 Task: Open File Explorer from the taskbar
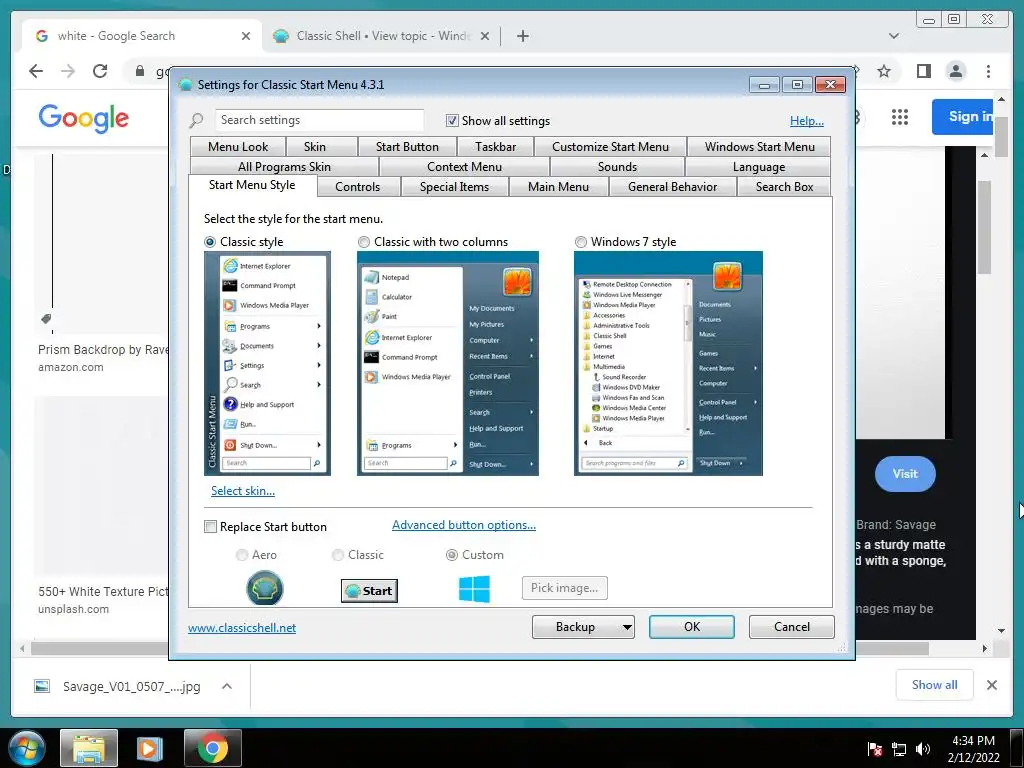pyautogui.click(x=89, y=748)
